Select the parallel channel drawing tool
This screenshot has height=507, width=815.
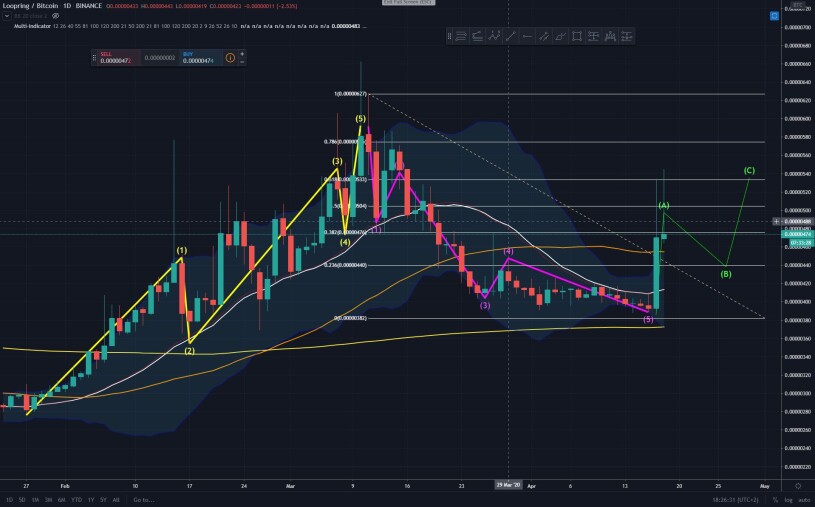[544, 36]
